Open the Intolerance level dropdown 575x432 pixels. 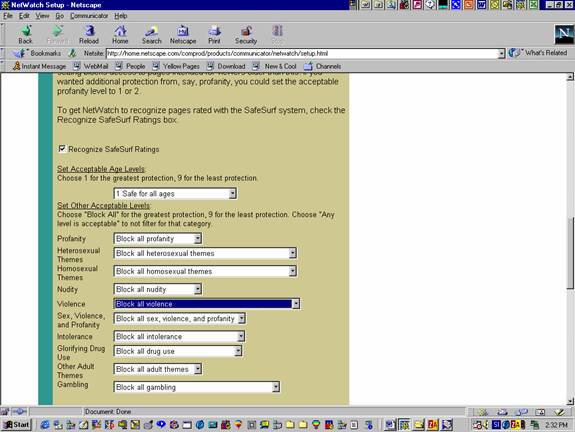(179, 336)
